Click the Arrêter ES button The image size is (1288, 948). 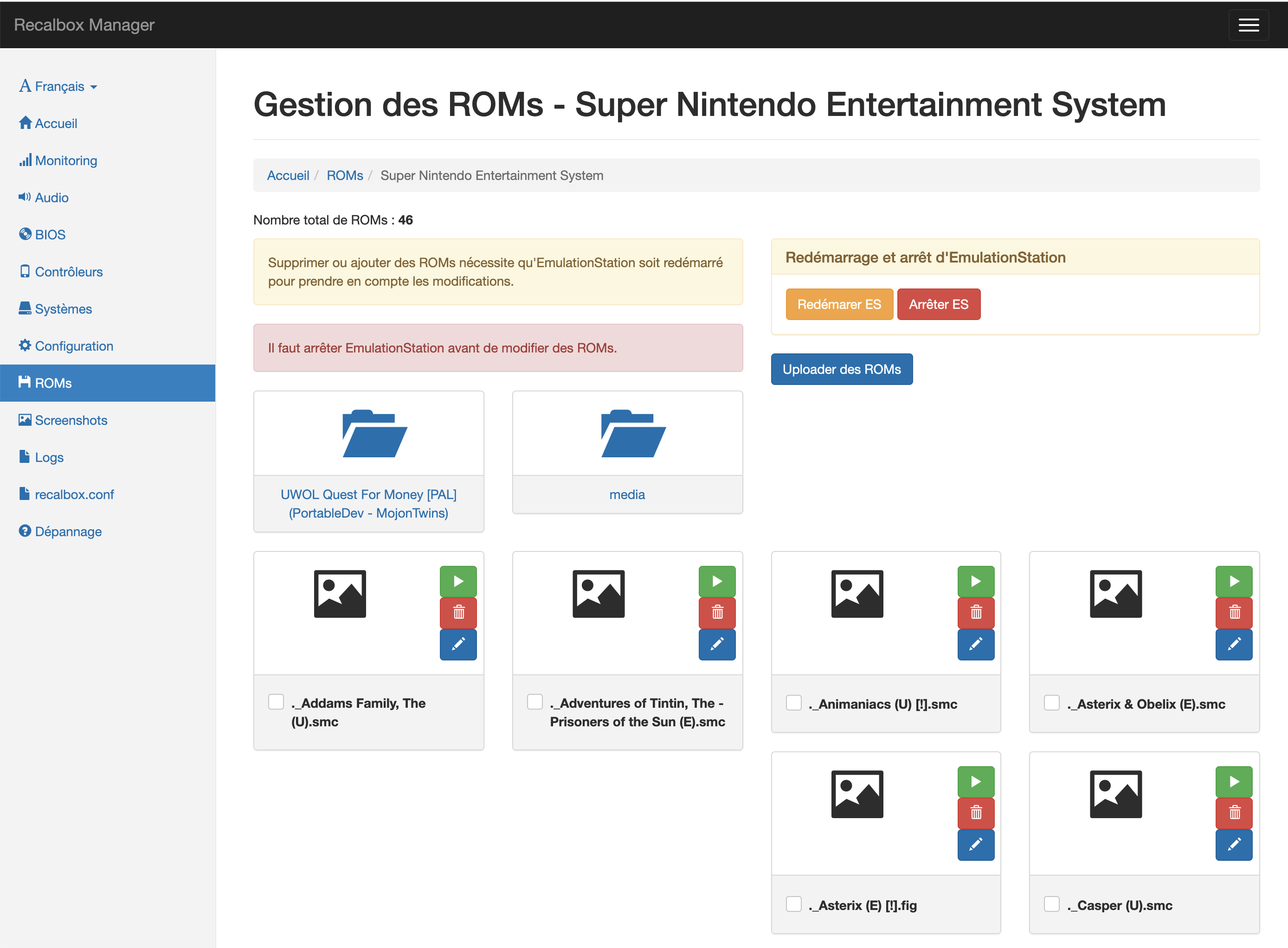pos(939,304)
